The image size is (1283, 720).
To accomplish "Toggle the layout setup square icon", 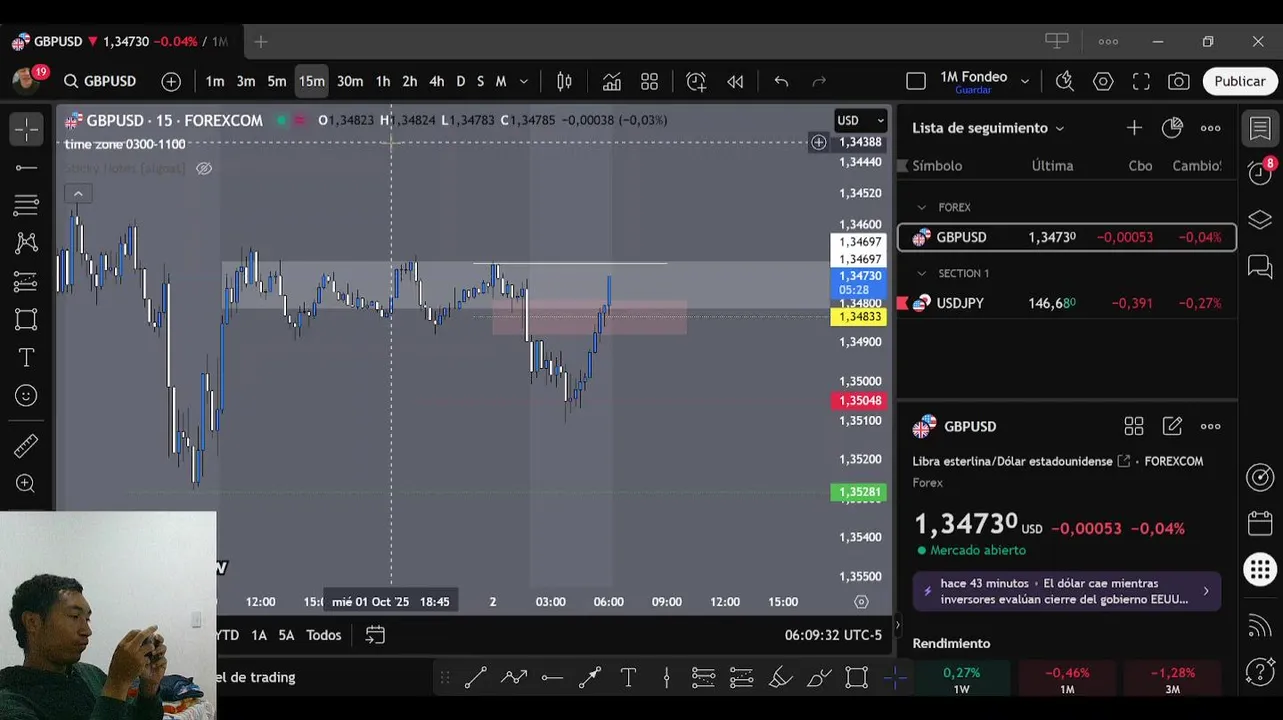I will (916, 81).
